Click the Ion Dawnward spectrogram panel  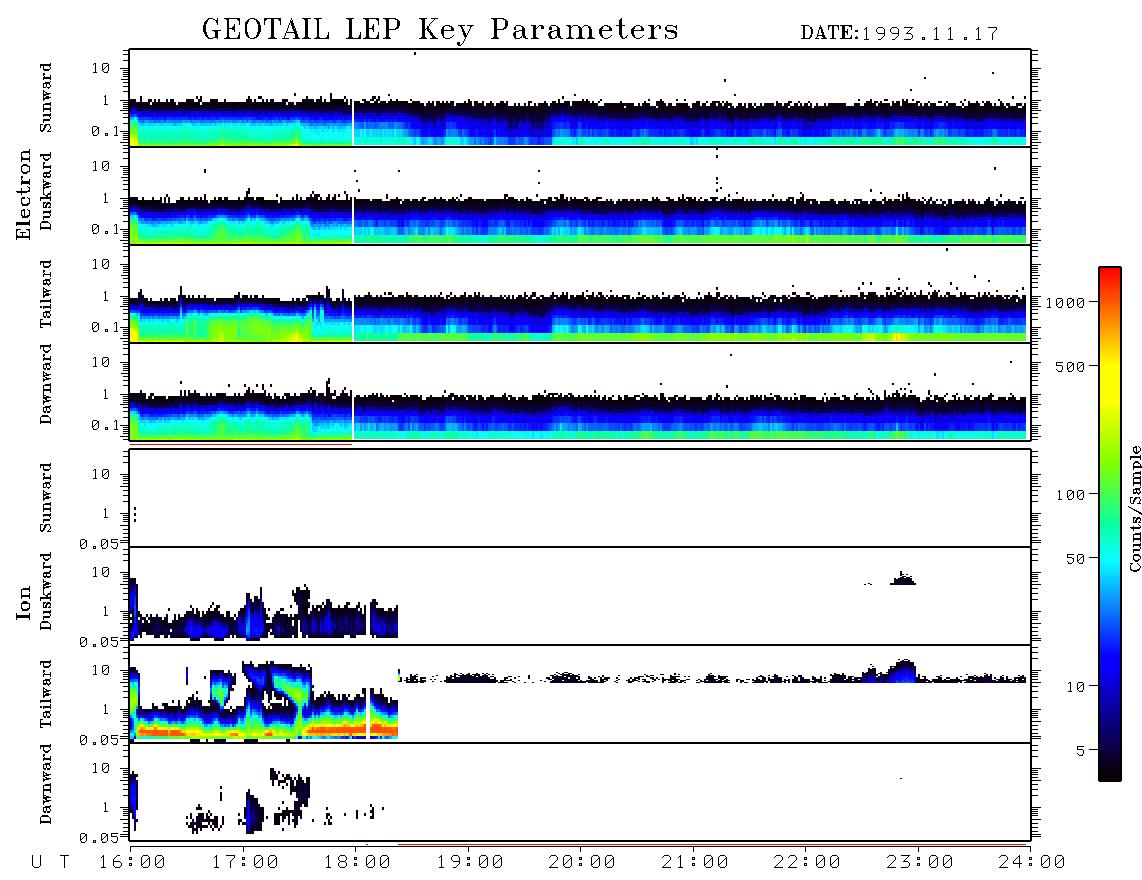(580, 792)
